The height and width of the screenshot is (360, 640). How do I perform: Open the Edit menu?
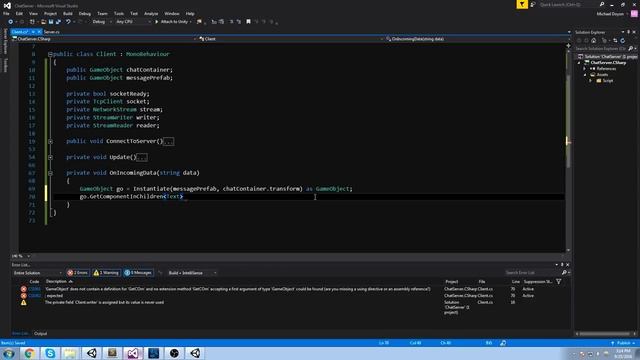point(19,13)
